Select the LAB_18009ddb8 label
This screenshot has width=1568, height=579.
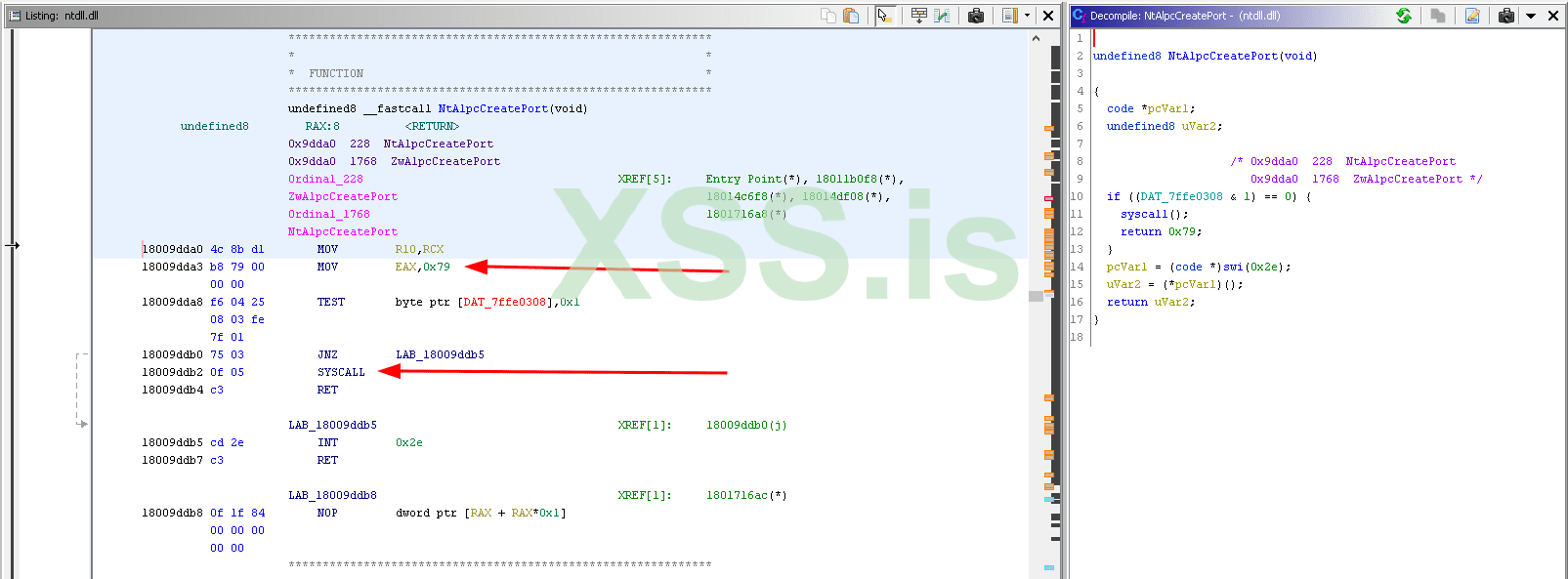(x=332, y=495)
